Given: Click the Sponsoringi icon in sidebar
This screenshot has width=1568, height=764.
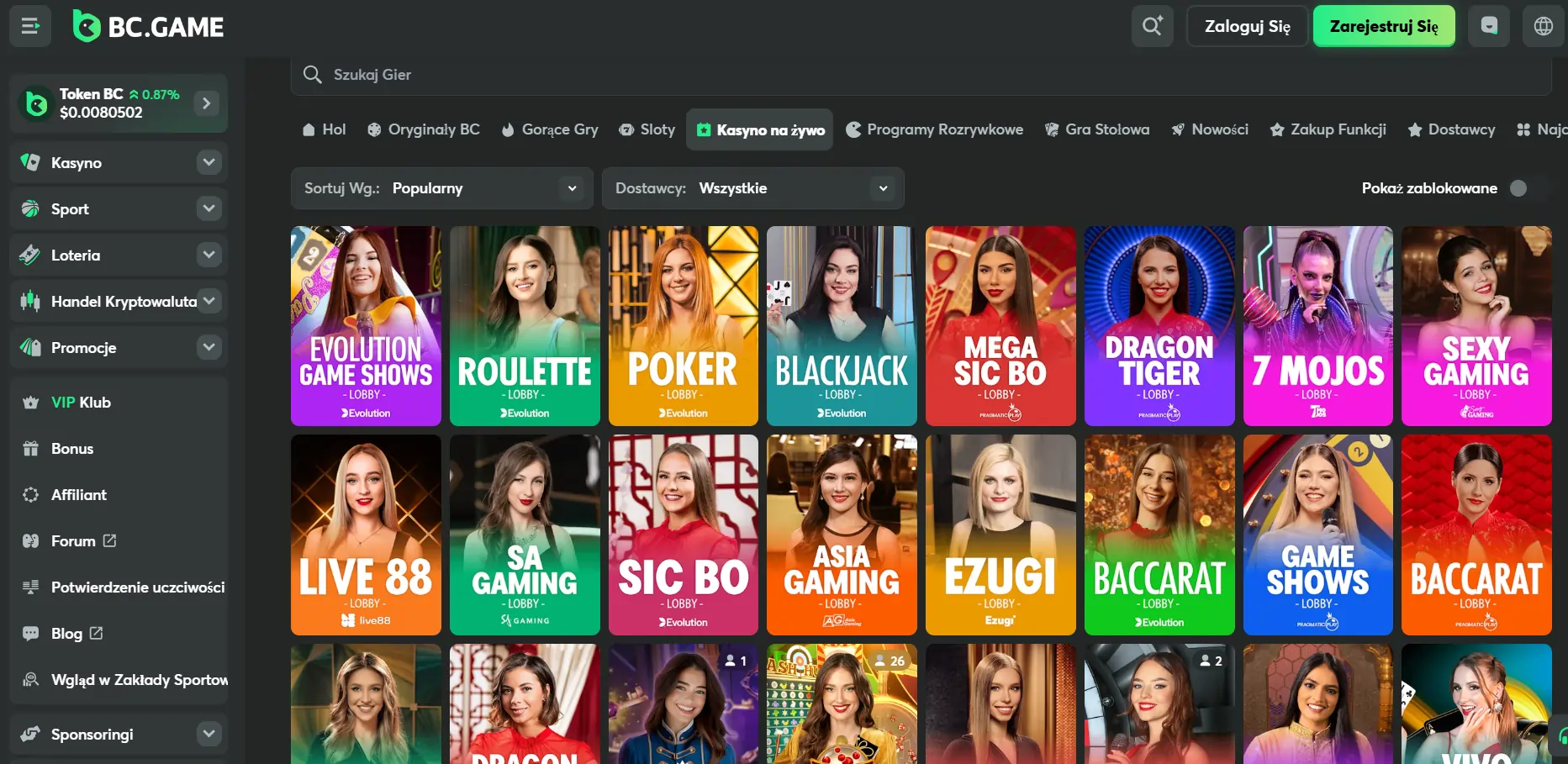Looking at the screenshot, I should click(x=30, y=734).
